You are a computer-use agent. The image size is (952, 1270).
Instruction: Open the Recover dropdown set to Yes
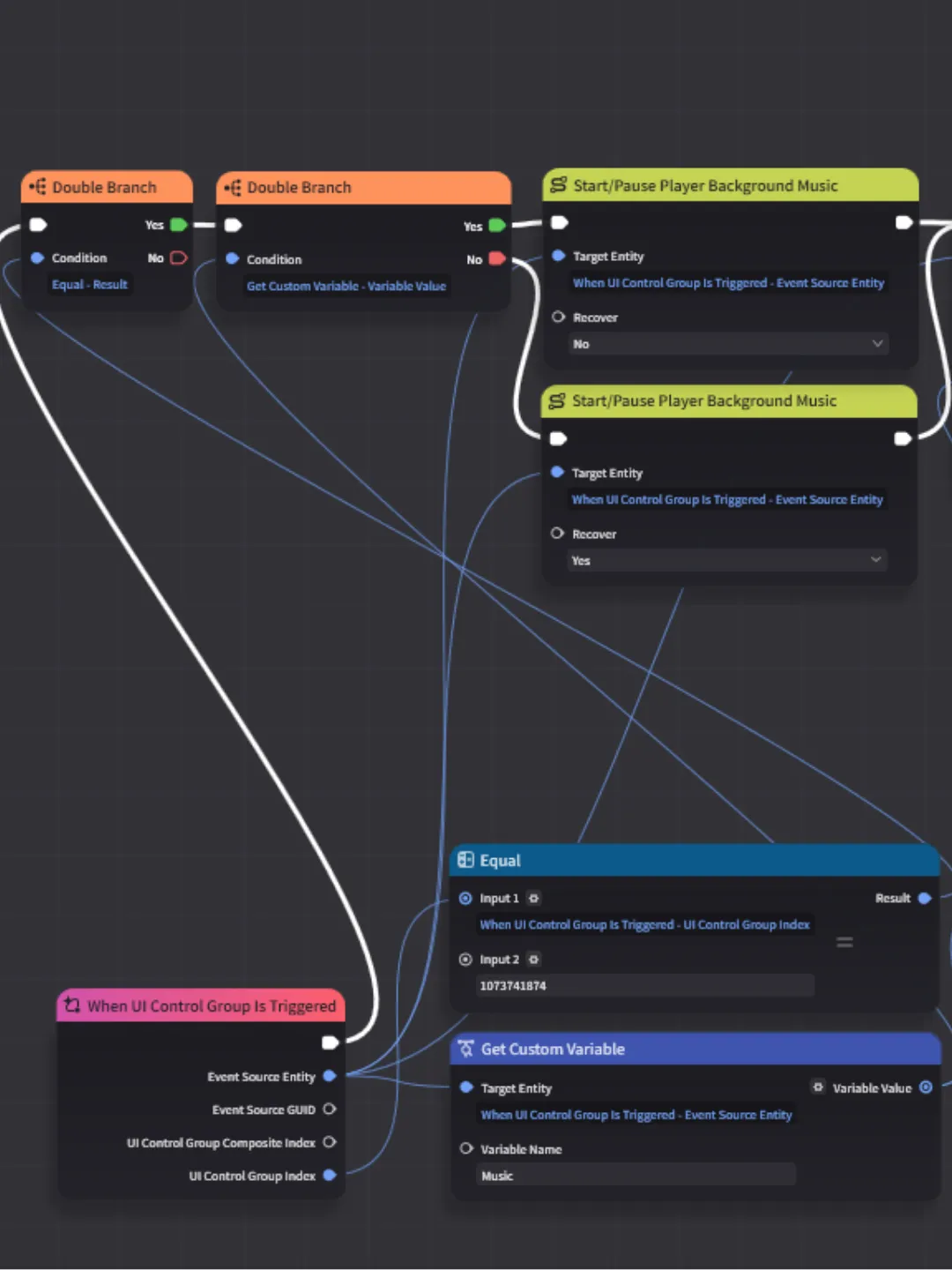click(x=727, y=560)
